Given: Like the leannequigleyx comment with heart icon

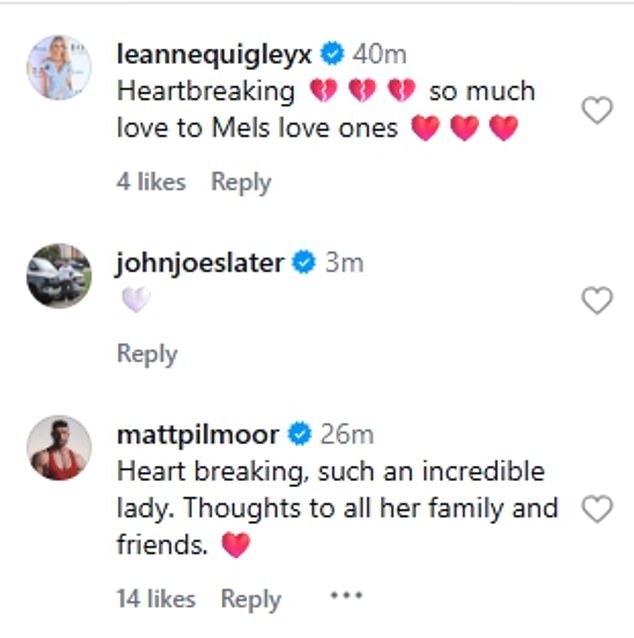Looking at the screenshot, I should 597,110.
